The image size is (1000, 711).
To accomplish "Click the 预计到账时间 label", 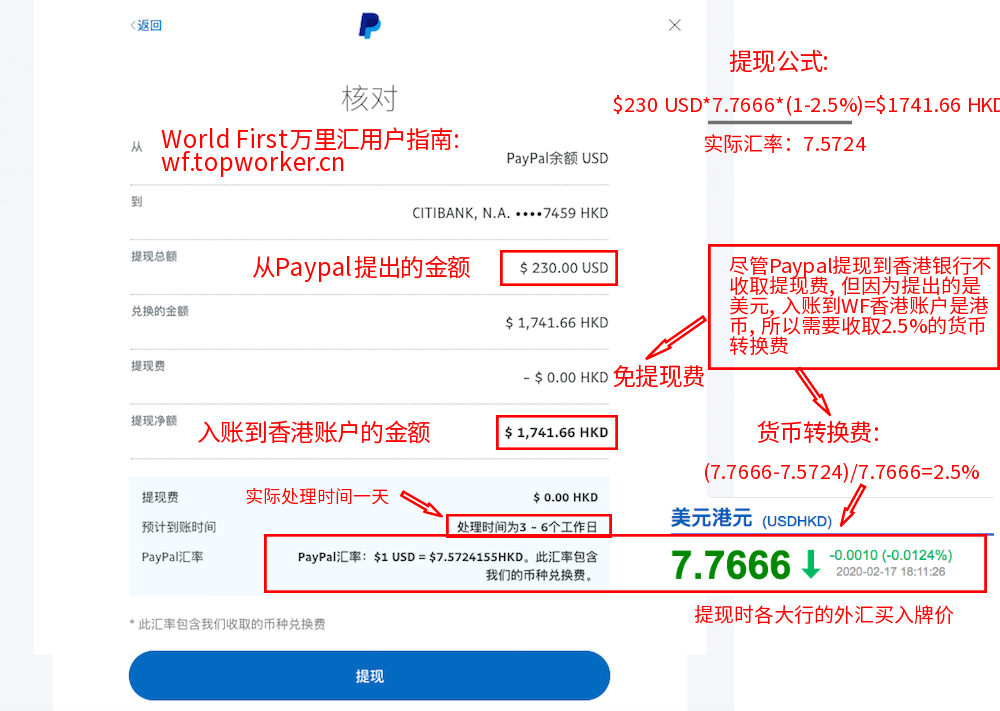I will click(179, 527).
